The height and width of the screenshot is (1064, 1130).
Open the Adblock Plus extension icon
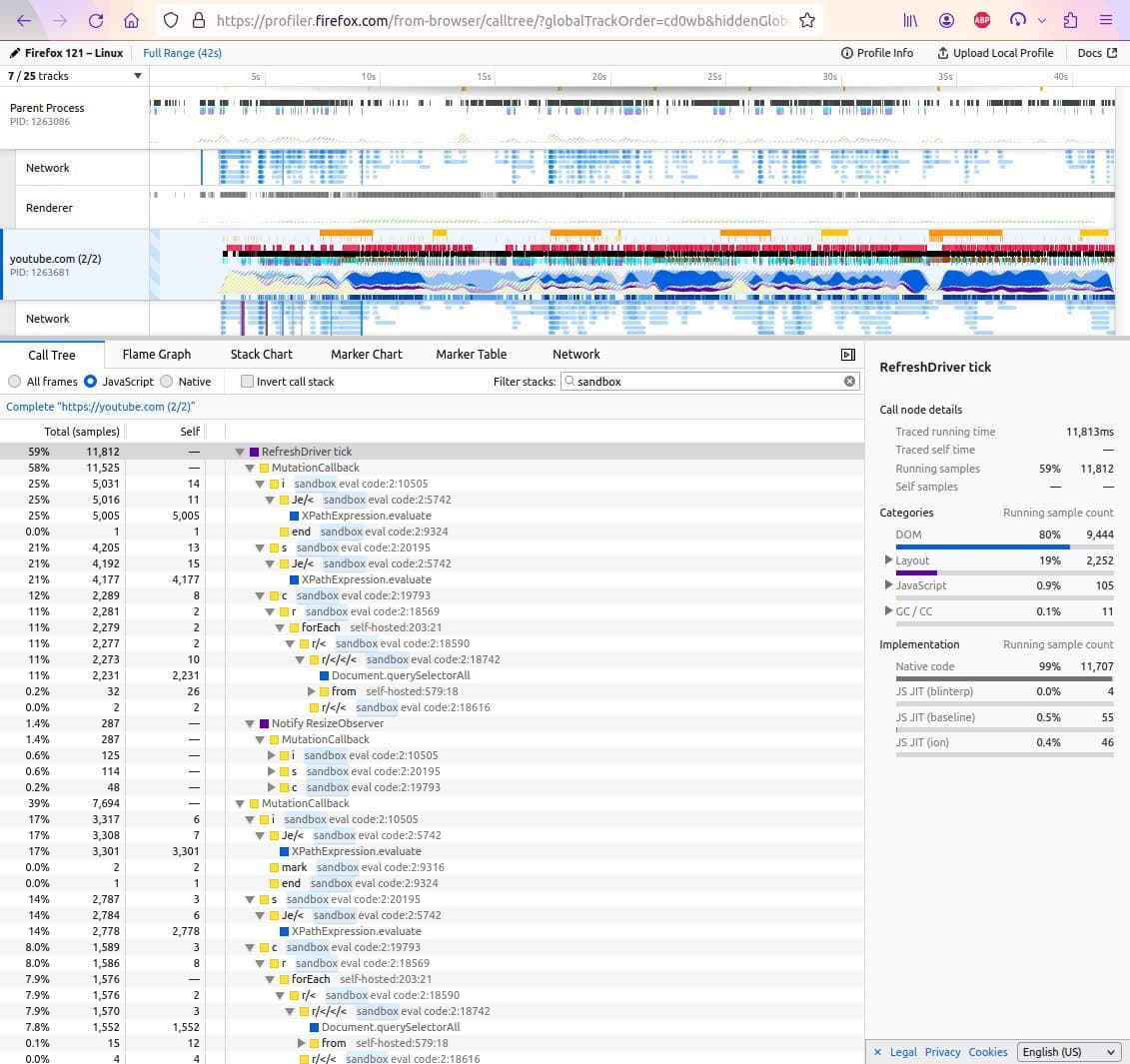982,20
